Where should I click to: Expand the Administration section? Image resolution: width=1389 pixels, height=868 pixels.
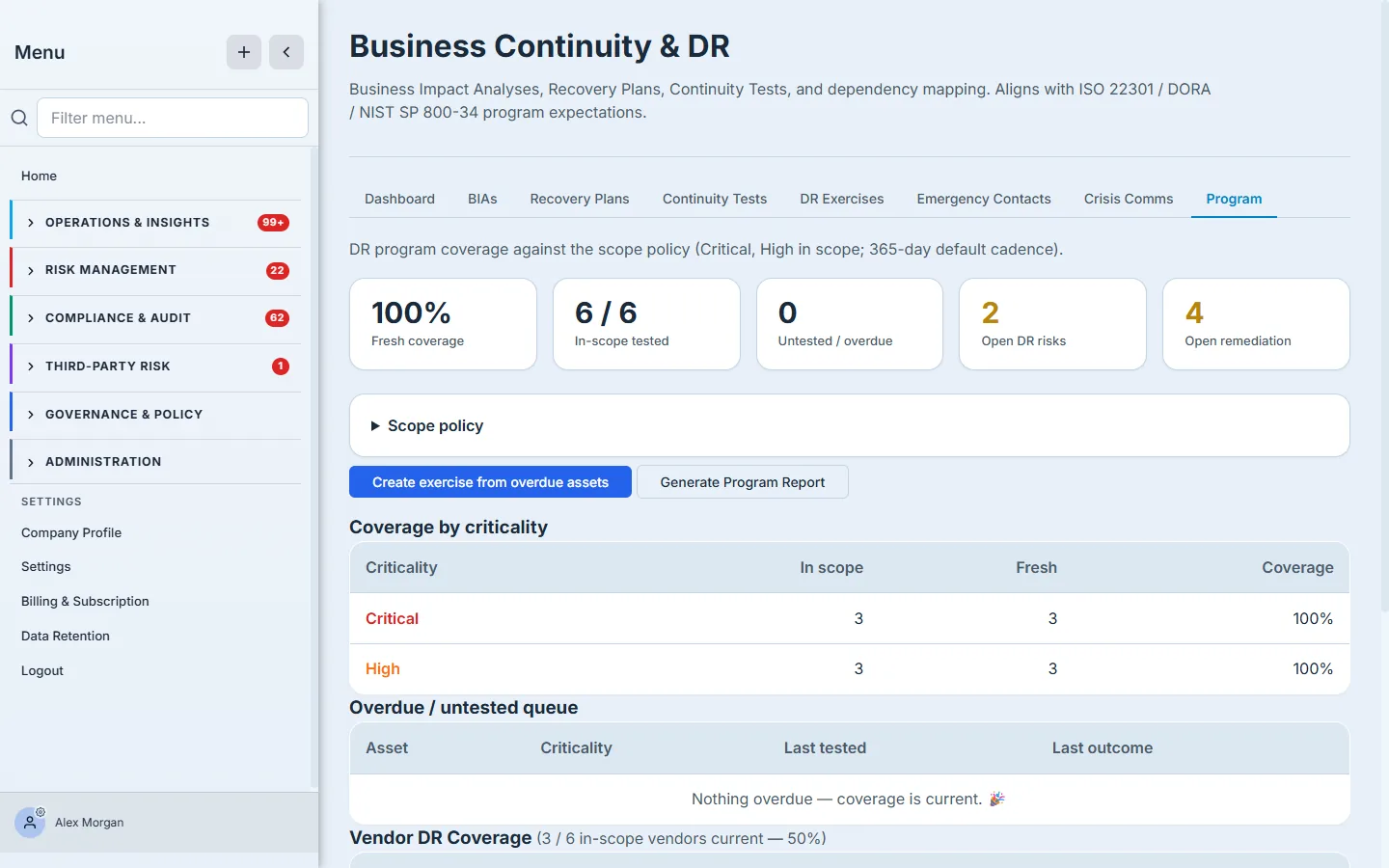coord(155,462)
